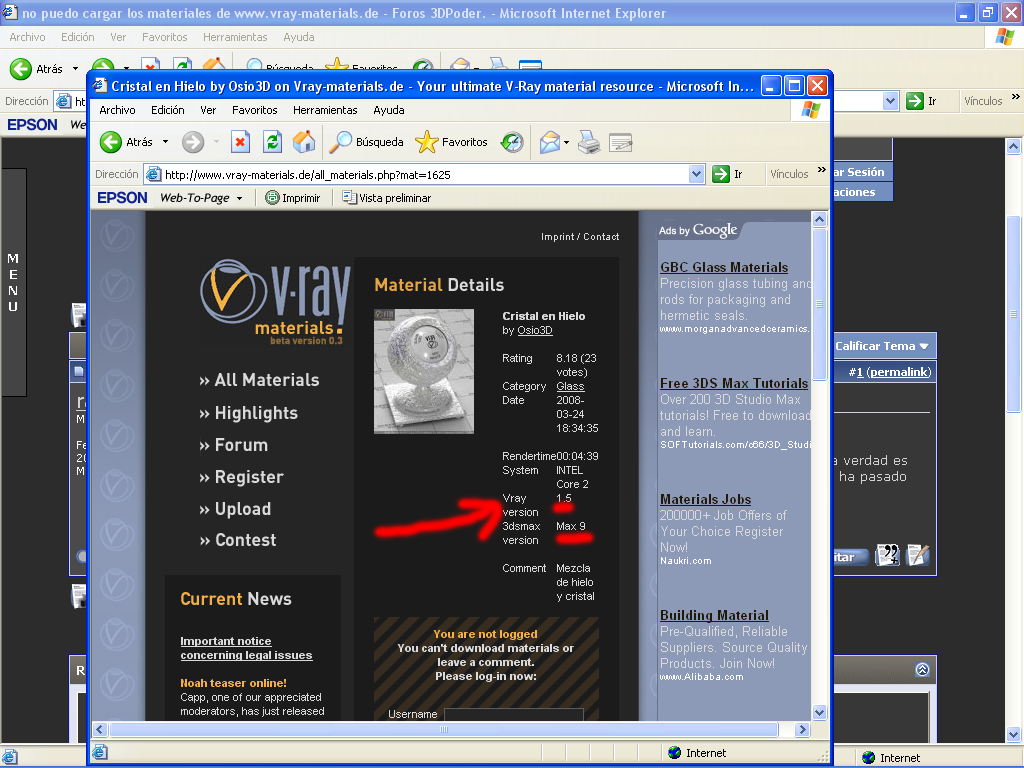Open the mail icon dropdown arrow
Screen dimensions: 1024x768
click(566, 142)
